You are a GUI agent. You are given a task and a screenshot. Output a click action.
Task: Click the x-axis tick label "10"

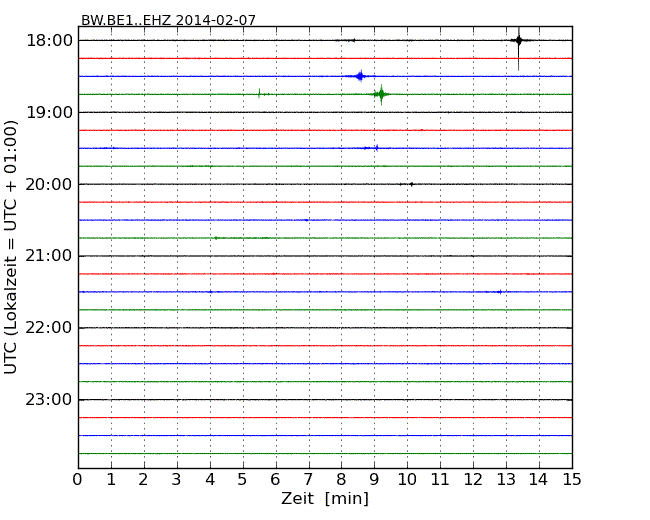(x=407, y=480)
